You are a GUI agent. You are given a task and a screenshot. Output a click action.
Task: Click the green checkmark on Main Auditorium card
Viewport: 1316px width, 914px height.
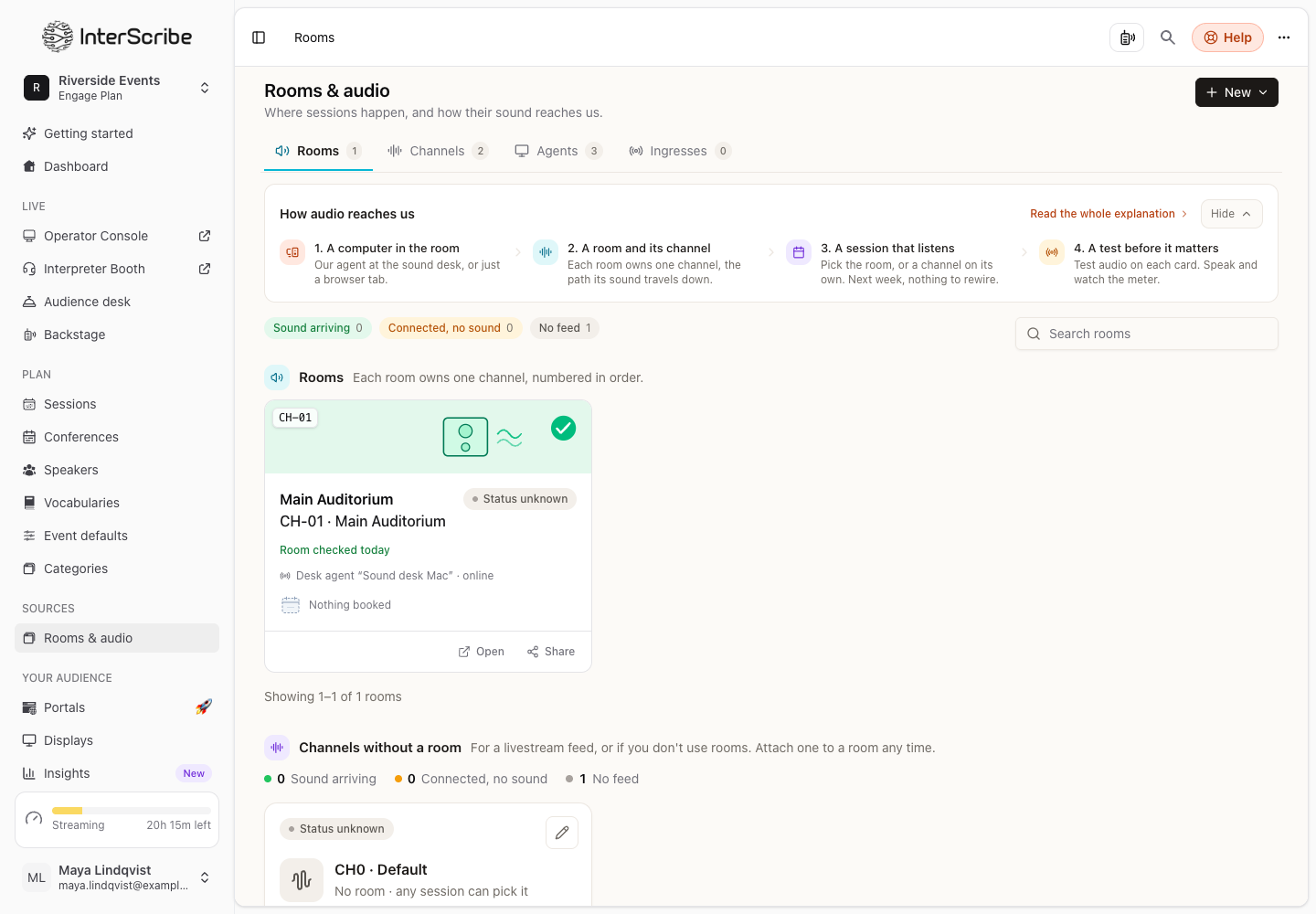pos(564,428)
